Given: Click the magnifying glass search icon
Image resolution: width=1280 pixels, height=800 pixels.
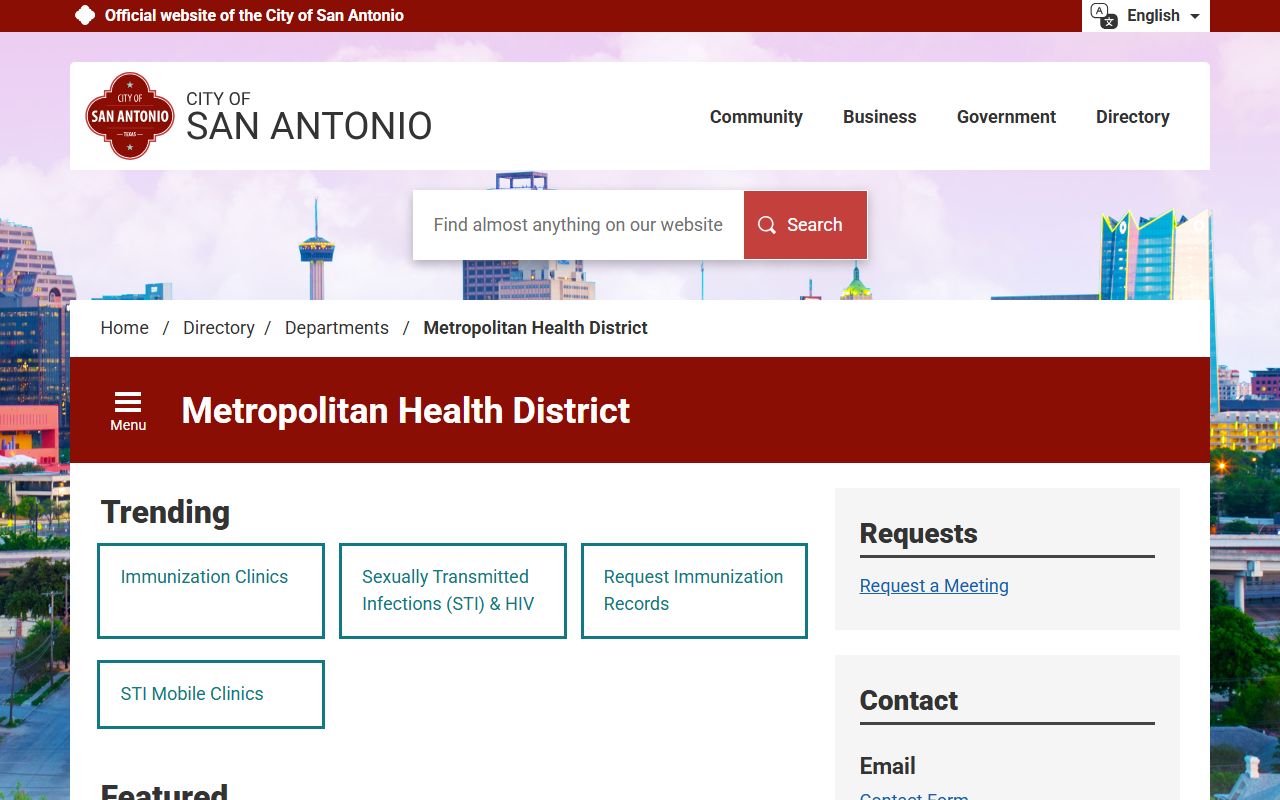Looking at the screenshot, I should [x=767, y=225].
